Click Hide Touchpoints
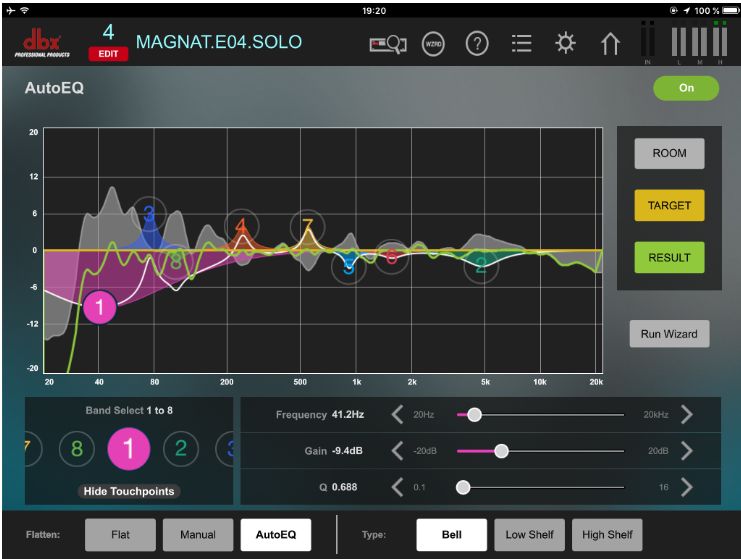The width and height of the screenshot is (741, 559). coord(129,491)
